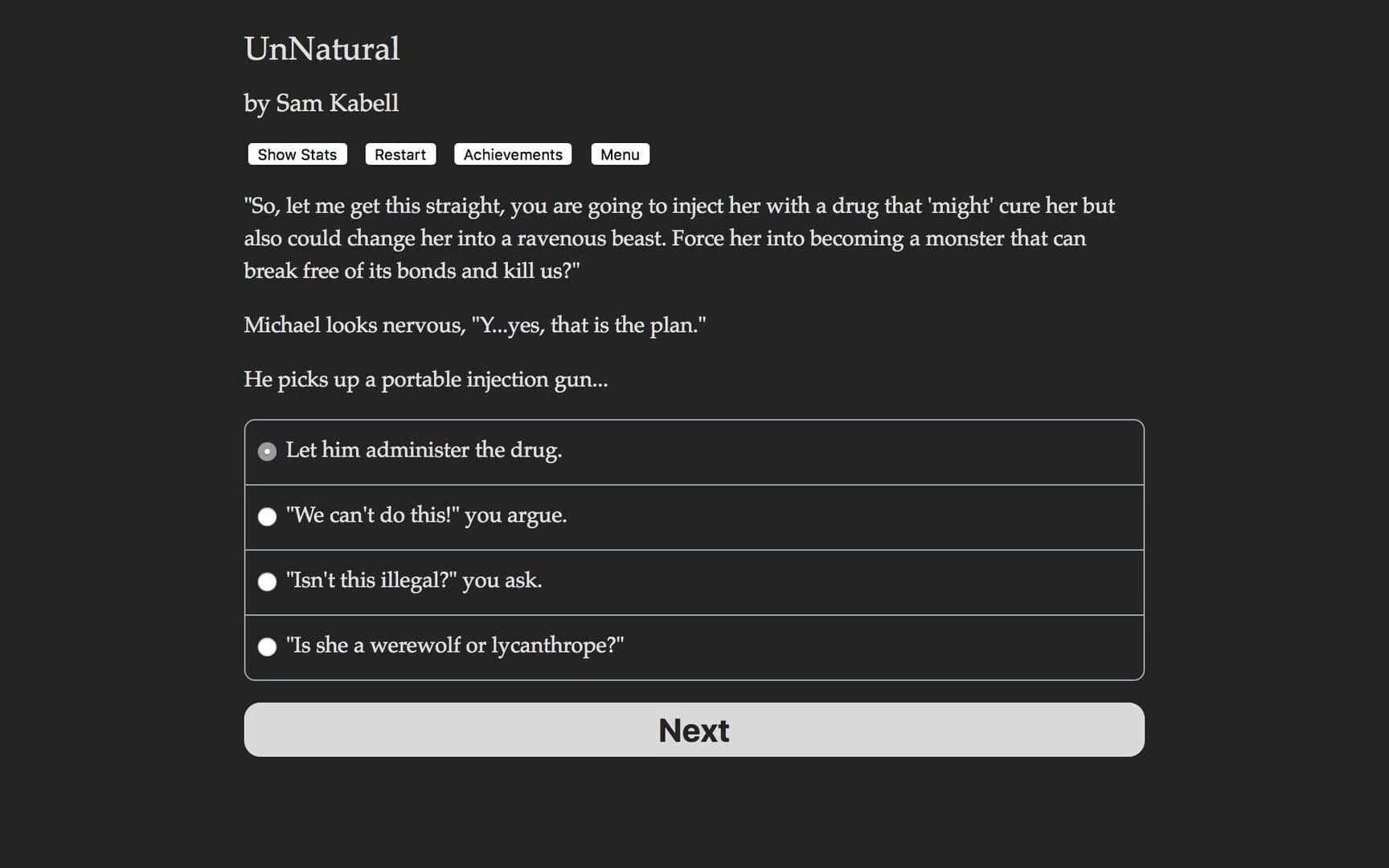Select the "Let him administer the drug" option
1389x868 pixels.
click(424, 451)
